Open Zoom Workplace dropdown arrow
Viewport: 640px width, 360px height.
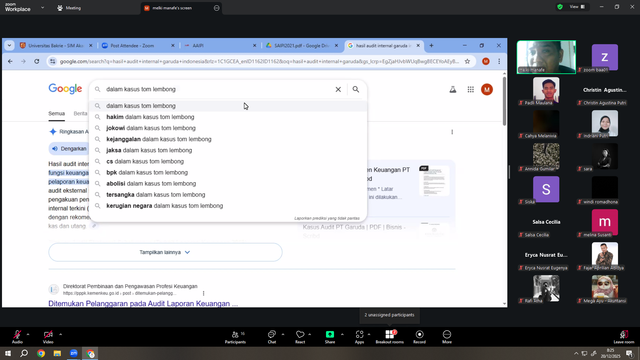(x=42, y=7)
